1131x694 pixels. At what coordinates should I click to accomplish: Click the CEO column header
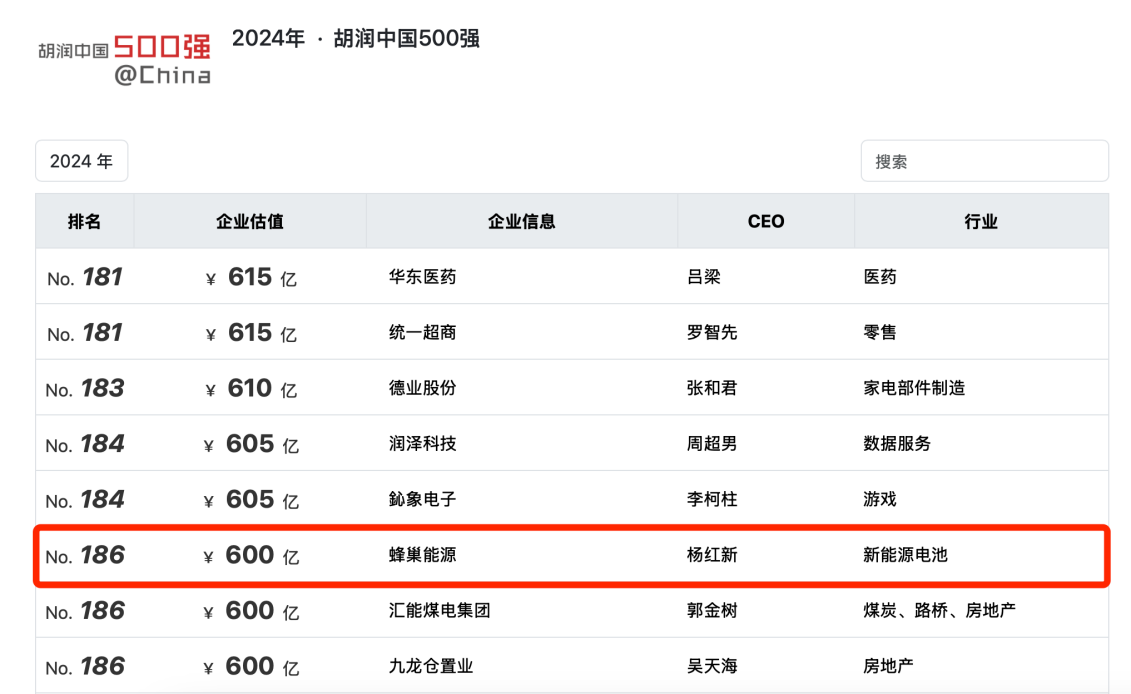(766, 221)
